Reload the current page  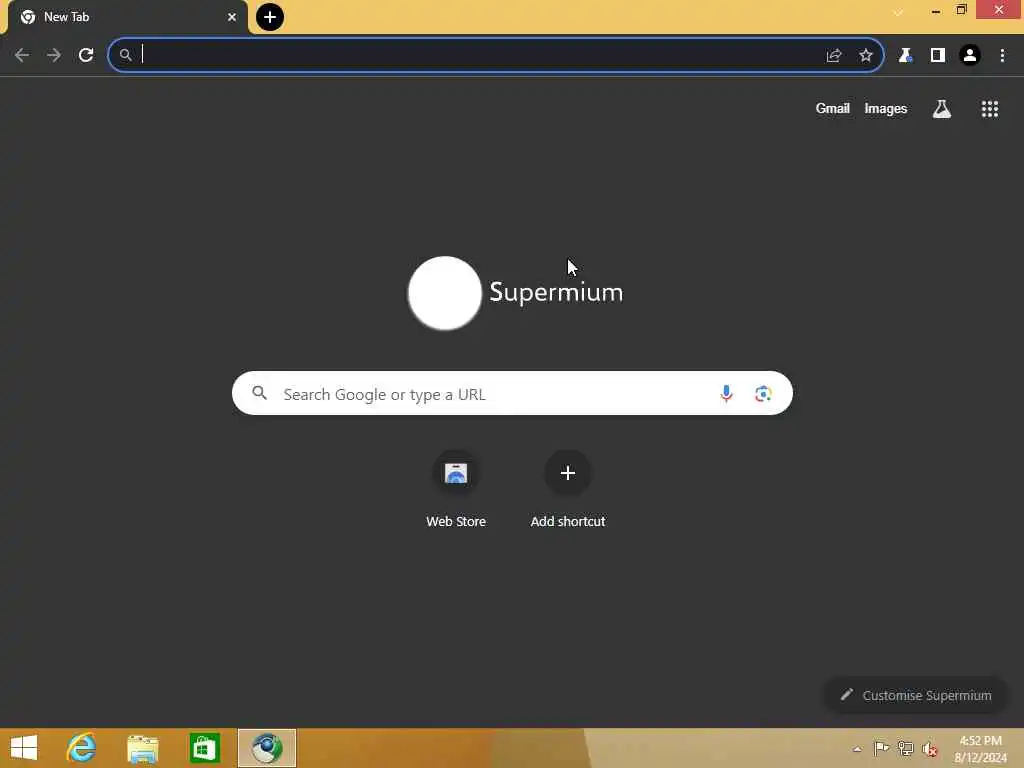(86, 56)
